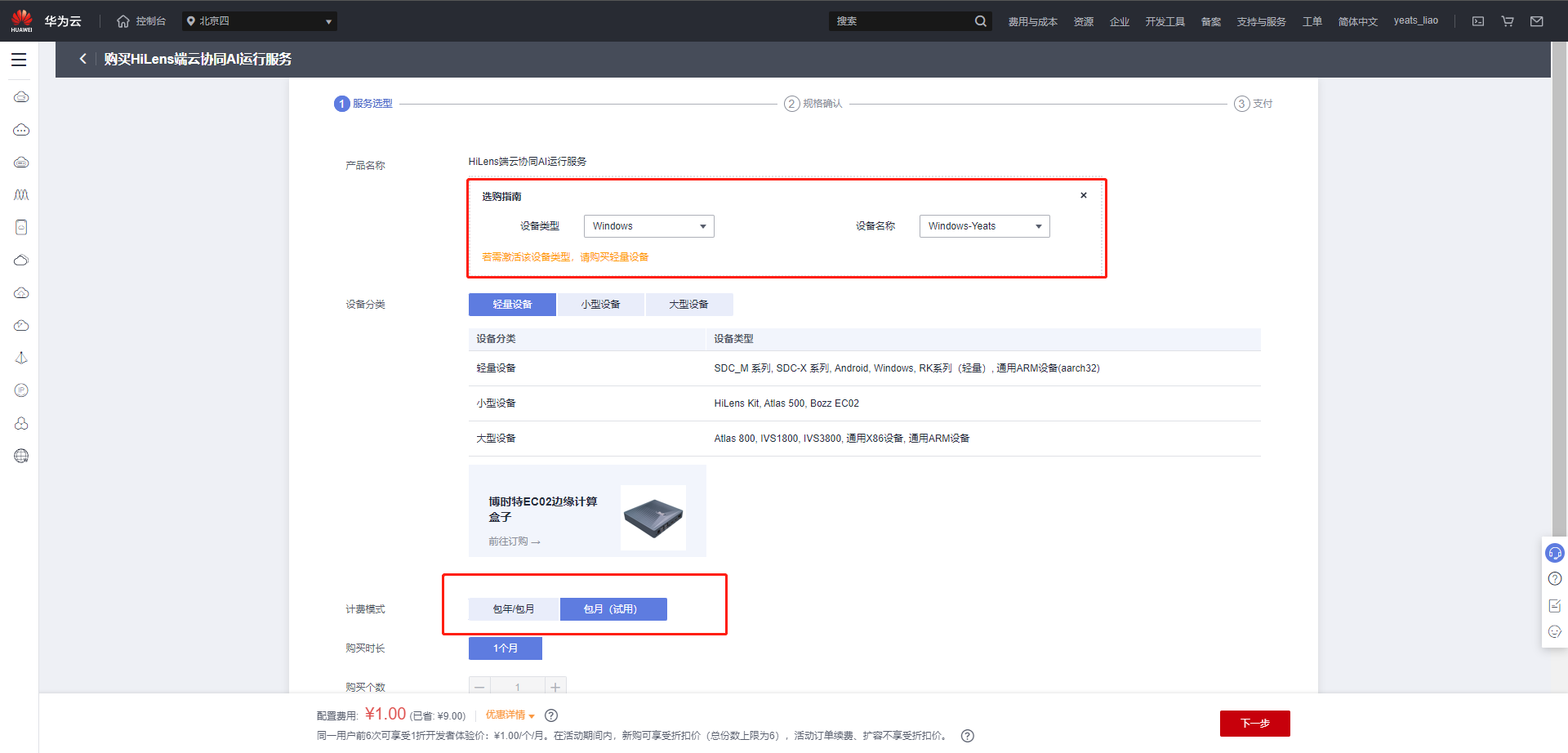This screenshot has width=1568, height=753.
Task: Open the Developer Tools menu
Action: coord(1165,21)
